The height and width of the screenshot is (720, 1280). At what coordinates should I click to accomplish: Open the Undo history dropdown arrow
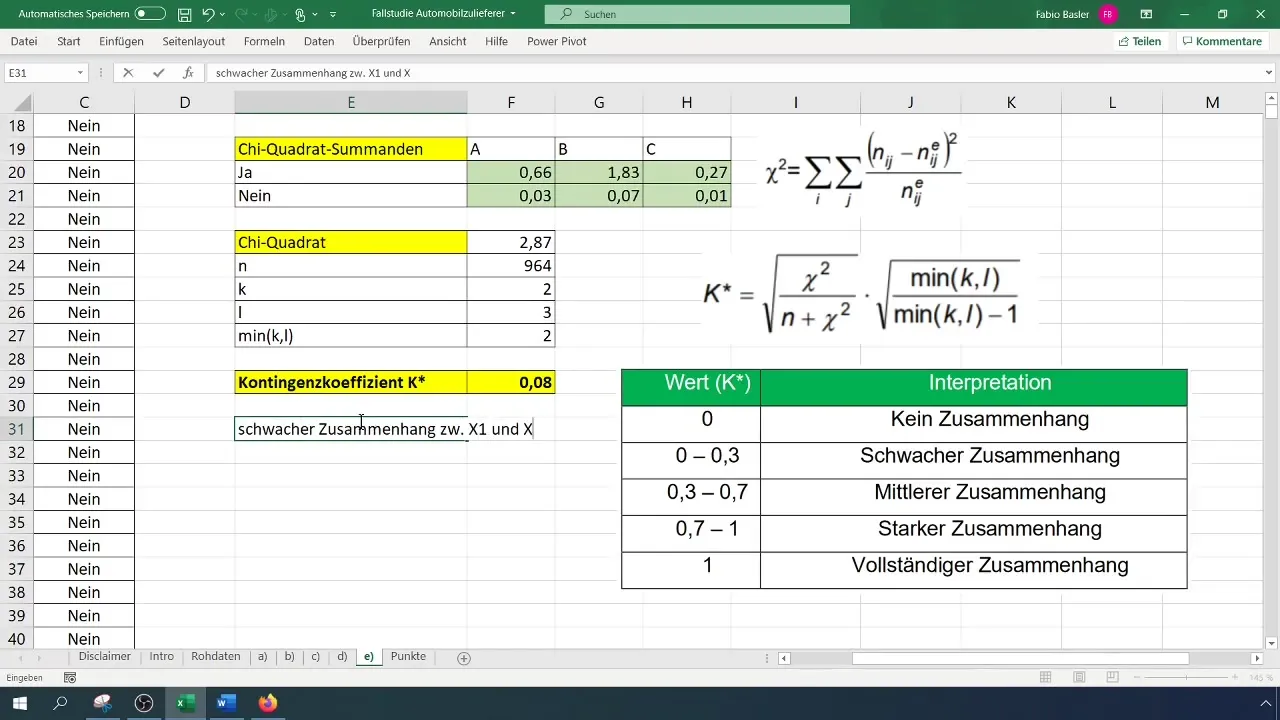pos(224,14)
